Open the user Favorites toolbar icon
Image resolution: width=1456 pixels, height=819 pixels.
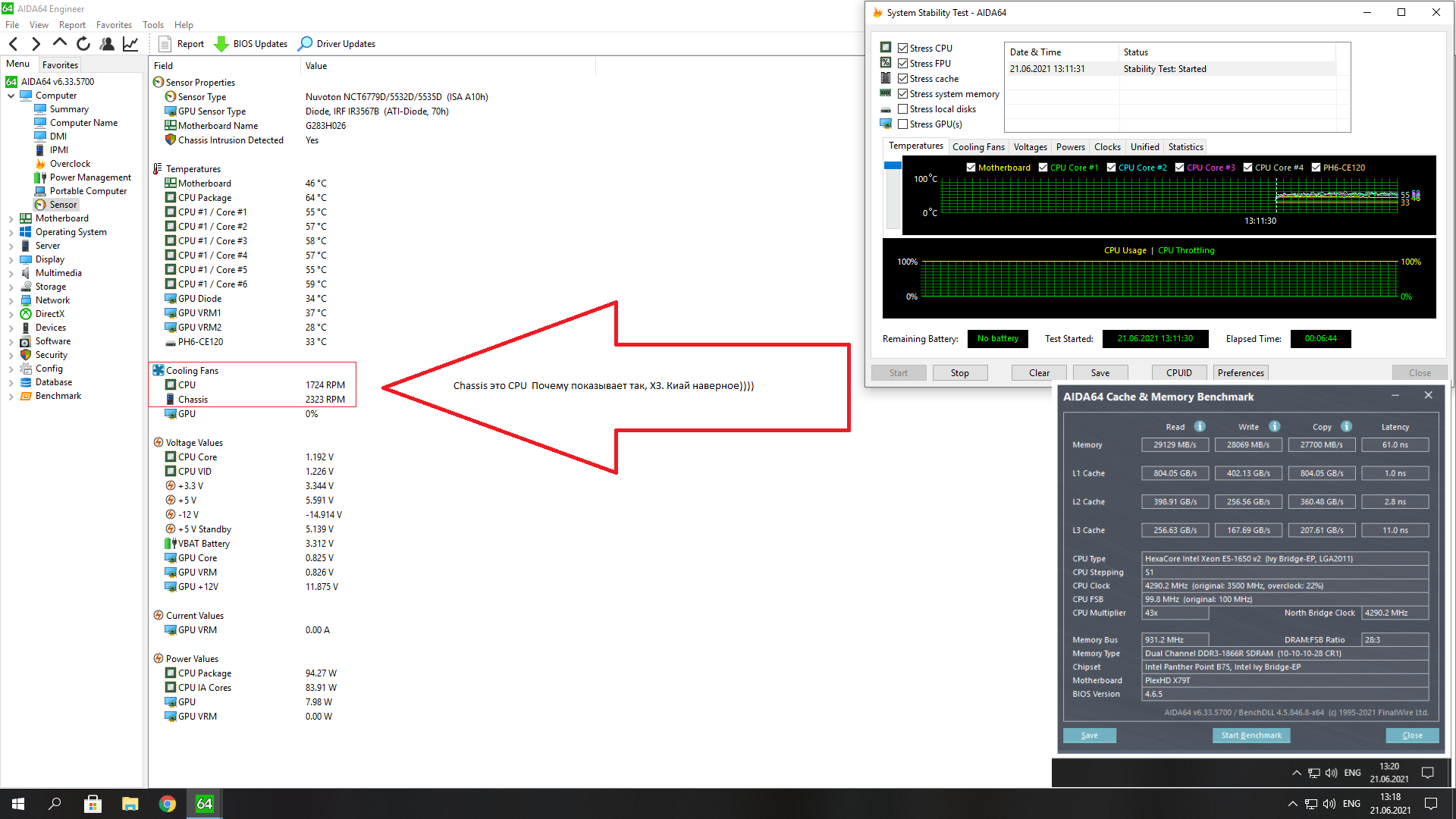pos(107,44)
